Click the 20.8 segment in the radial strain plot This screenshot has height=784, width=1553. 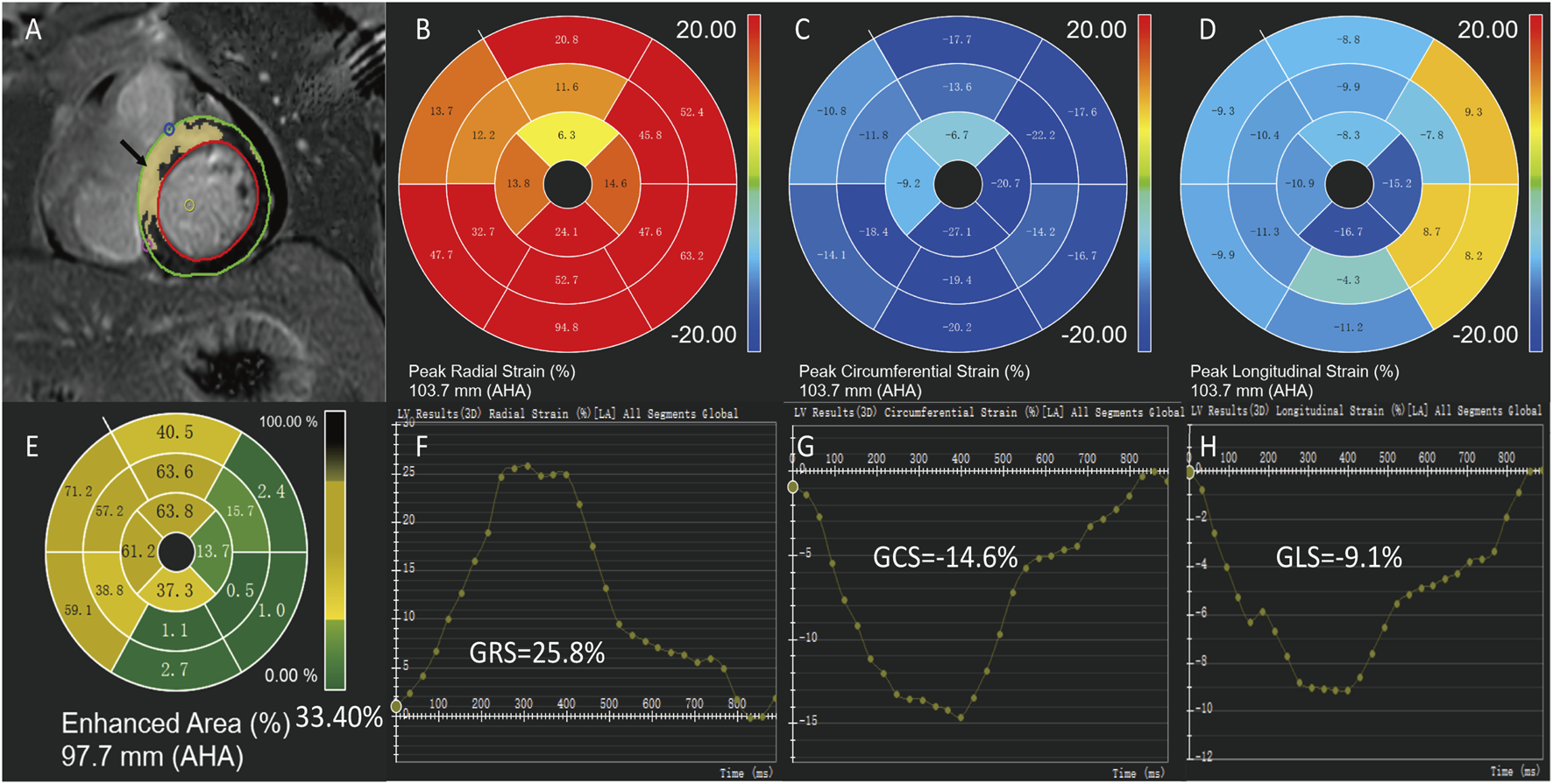pyautogui.click(x=567, y=39)
